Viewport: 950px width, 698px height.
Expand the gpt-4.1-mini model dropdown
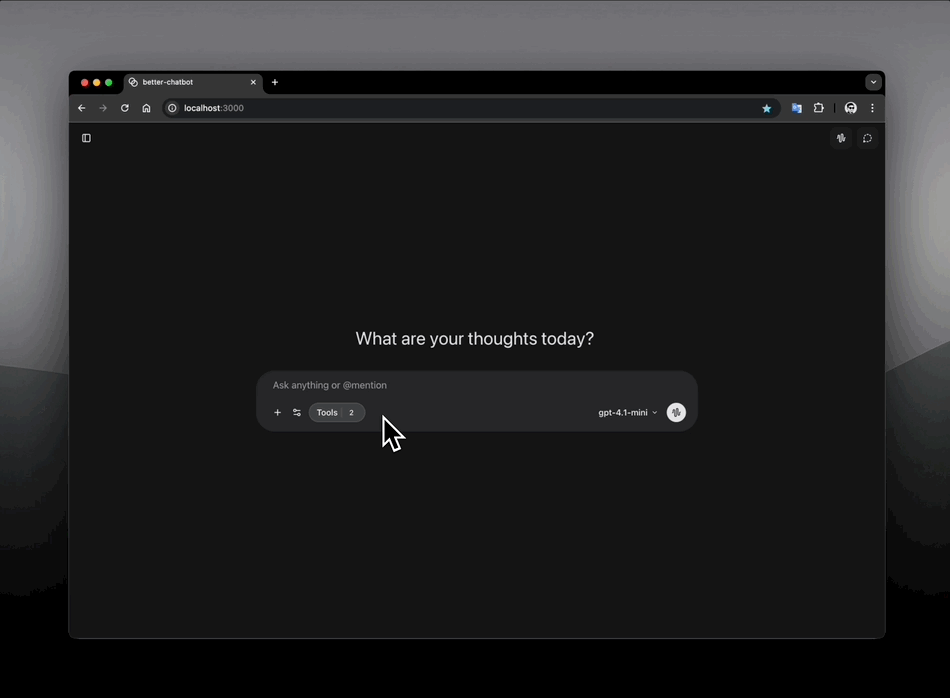pyautogui.click(x=627, y=413)
